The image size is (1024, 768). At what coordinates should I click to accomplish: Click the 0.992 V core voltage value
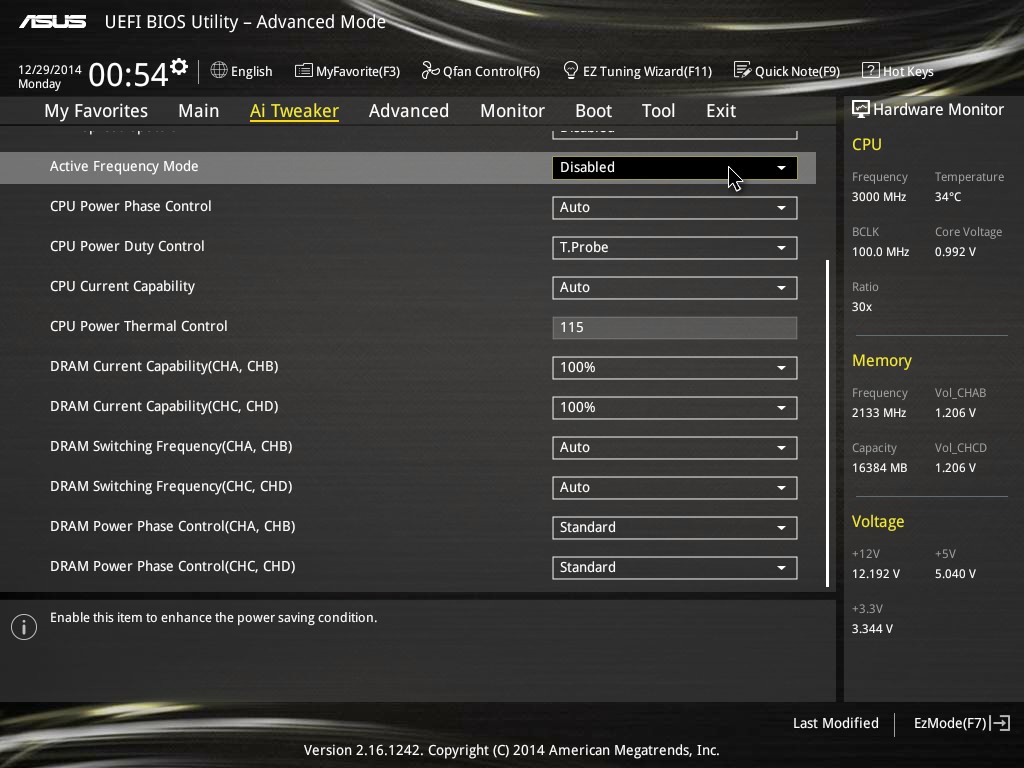(955, 251)
